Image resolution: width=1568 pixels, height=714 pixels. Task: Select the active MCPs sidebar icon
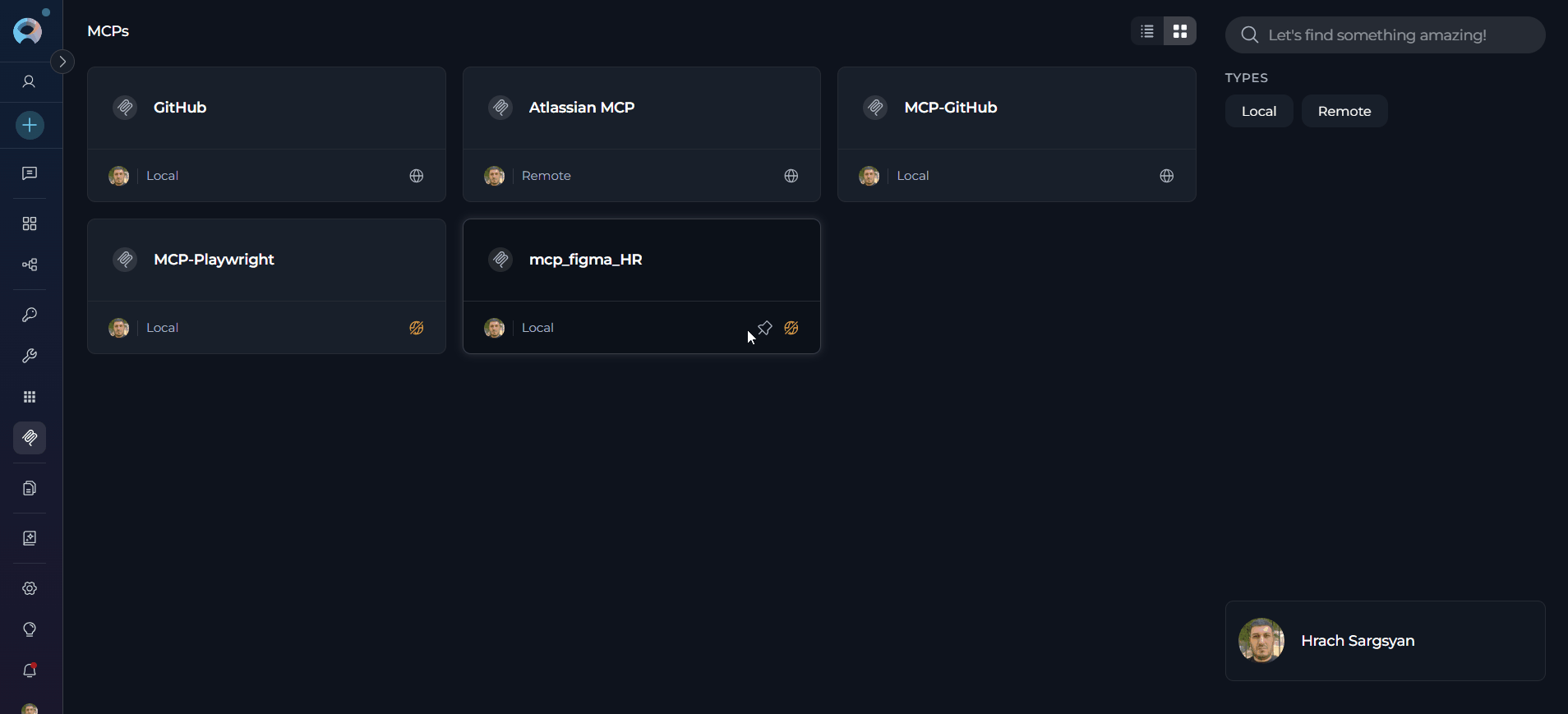pos(30,438)
